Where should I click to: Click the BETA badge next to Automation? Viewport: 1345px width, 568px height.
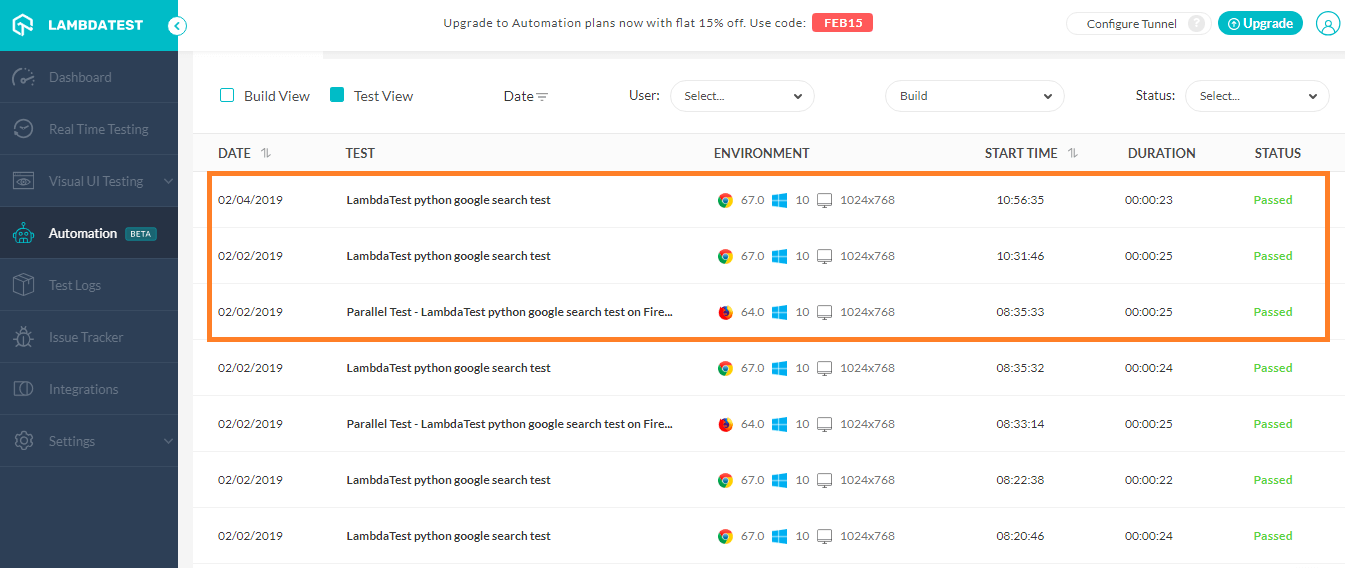[141, 234]
